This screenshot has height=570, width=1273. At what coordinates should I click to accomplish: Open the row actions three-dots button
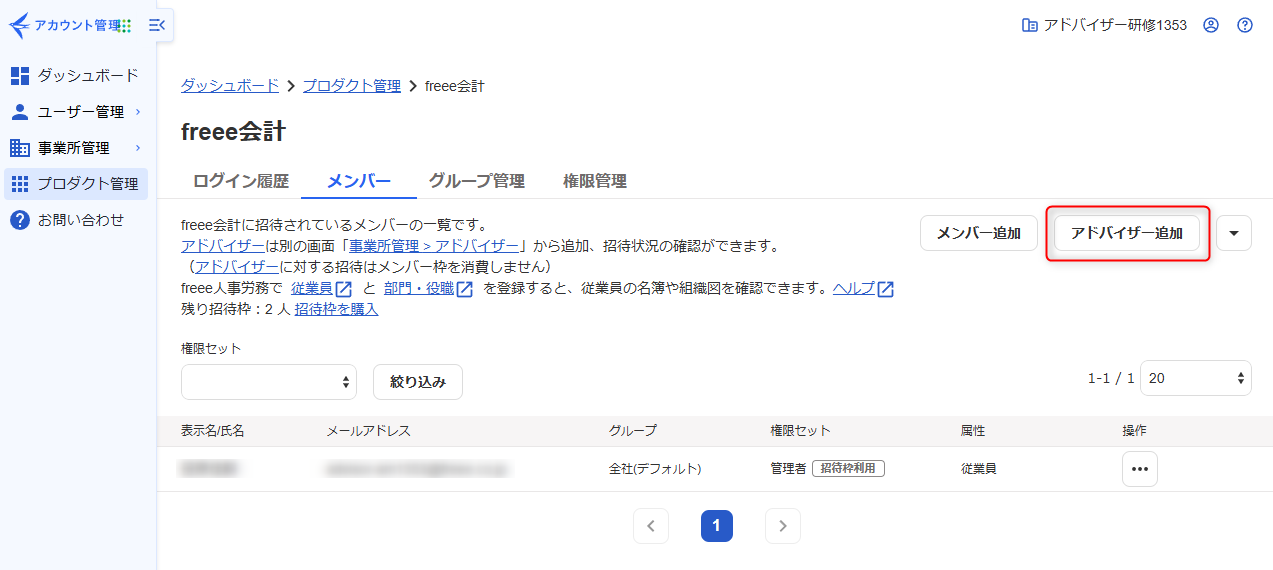[1139, 469]
